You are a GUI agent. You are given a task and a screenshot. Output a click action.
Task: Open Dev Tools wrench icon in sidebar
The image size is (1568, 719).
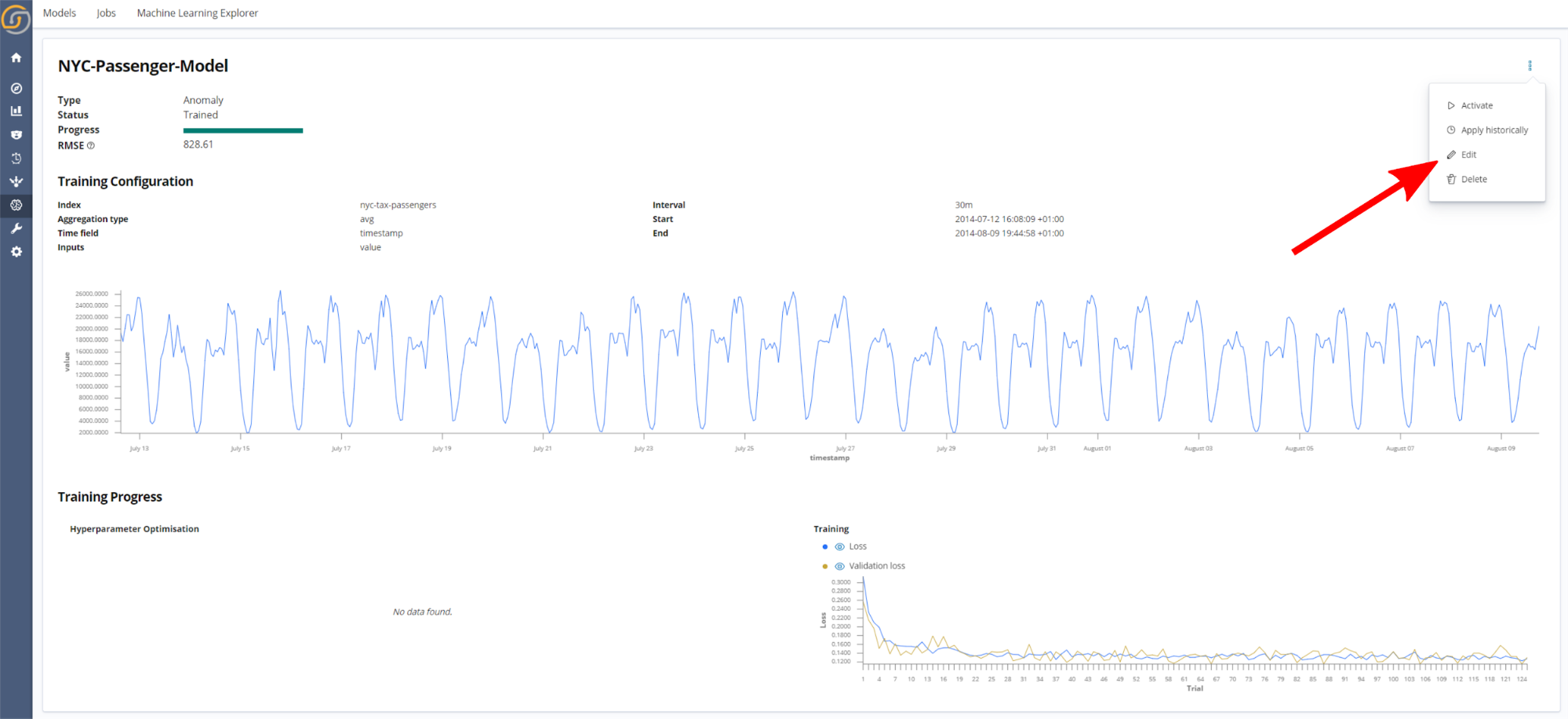coord(16,228)
